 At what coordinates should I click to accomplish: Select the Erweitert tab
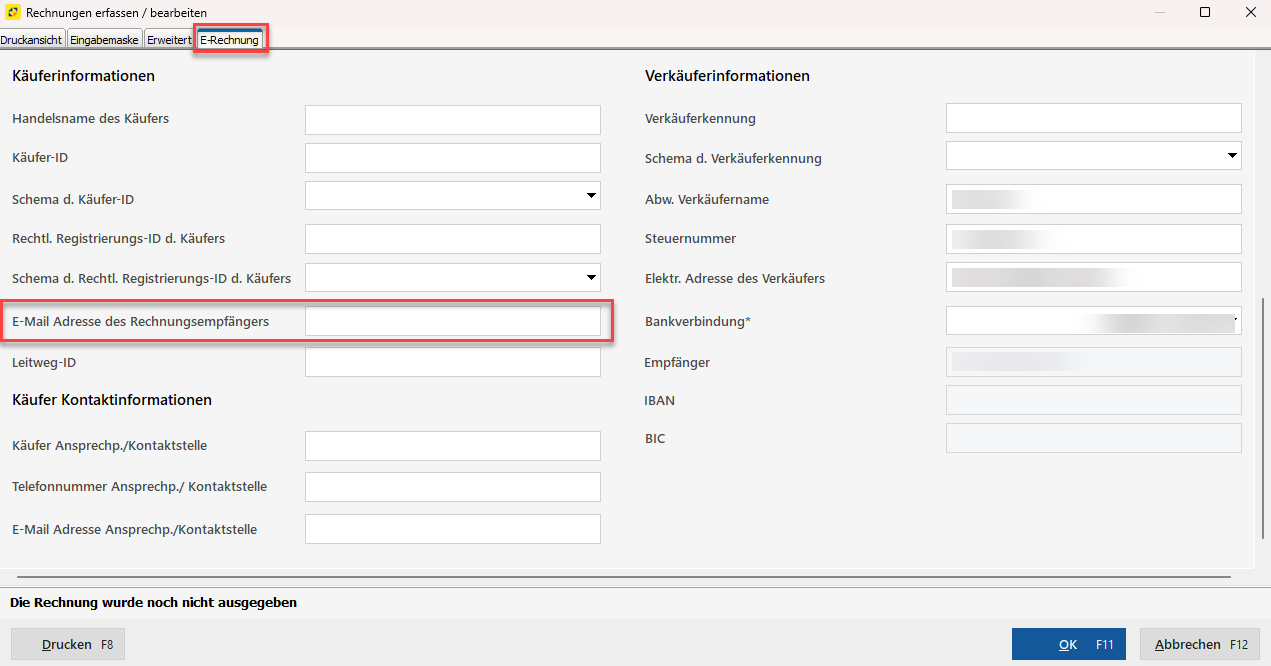[169, 40]
